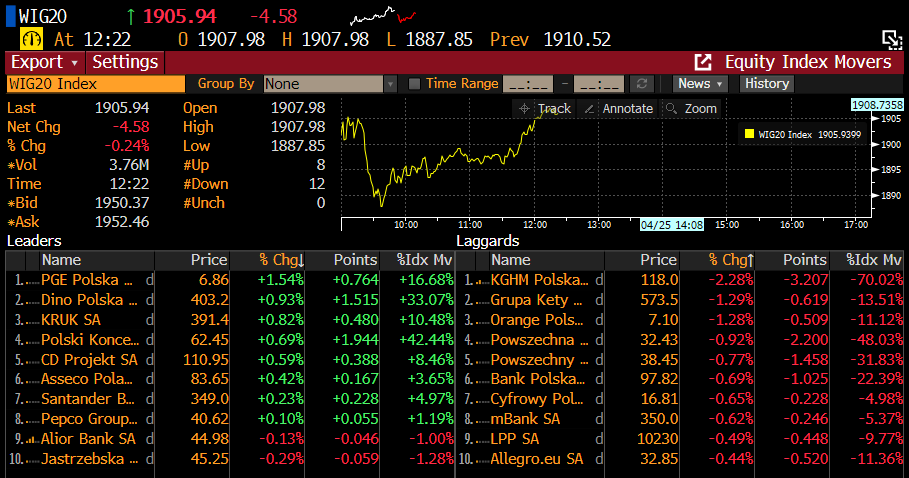Open the News dropdown

[699, 84]
